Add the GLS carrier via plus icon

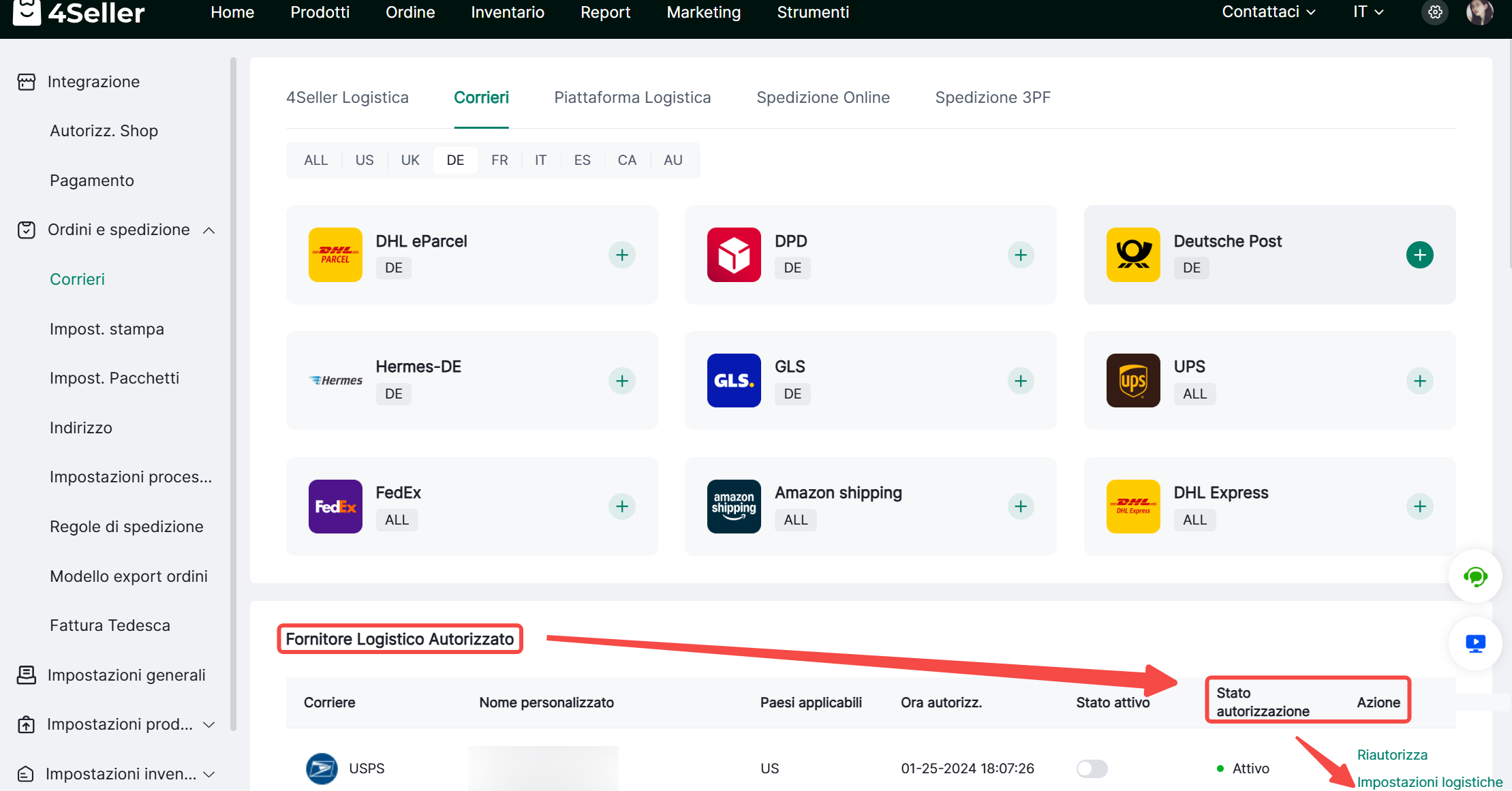1020,381
